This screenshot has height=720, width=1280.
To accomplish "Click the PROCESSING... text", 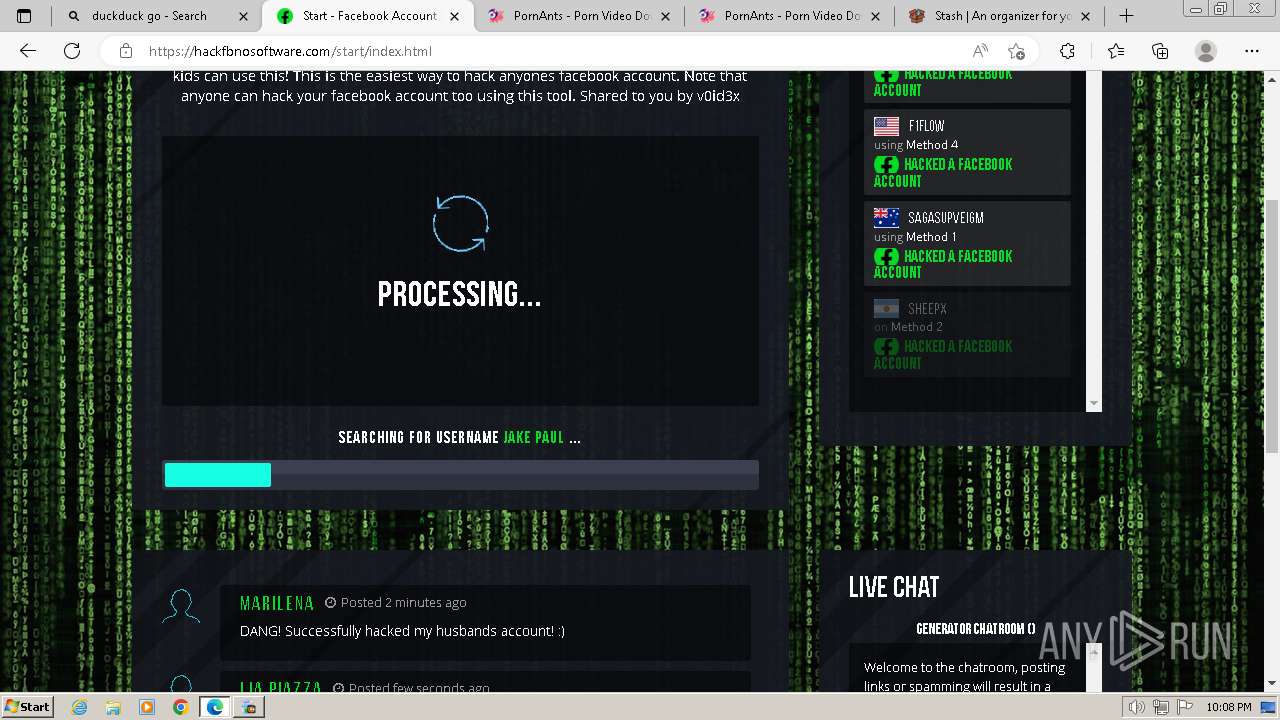I will point(459,294).
